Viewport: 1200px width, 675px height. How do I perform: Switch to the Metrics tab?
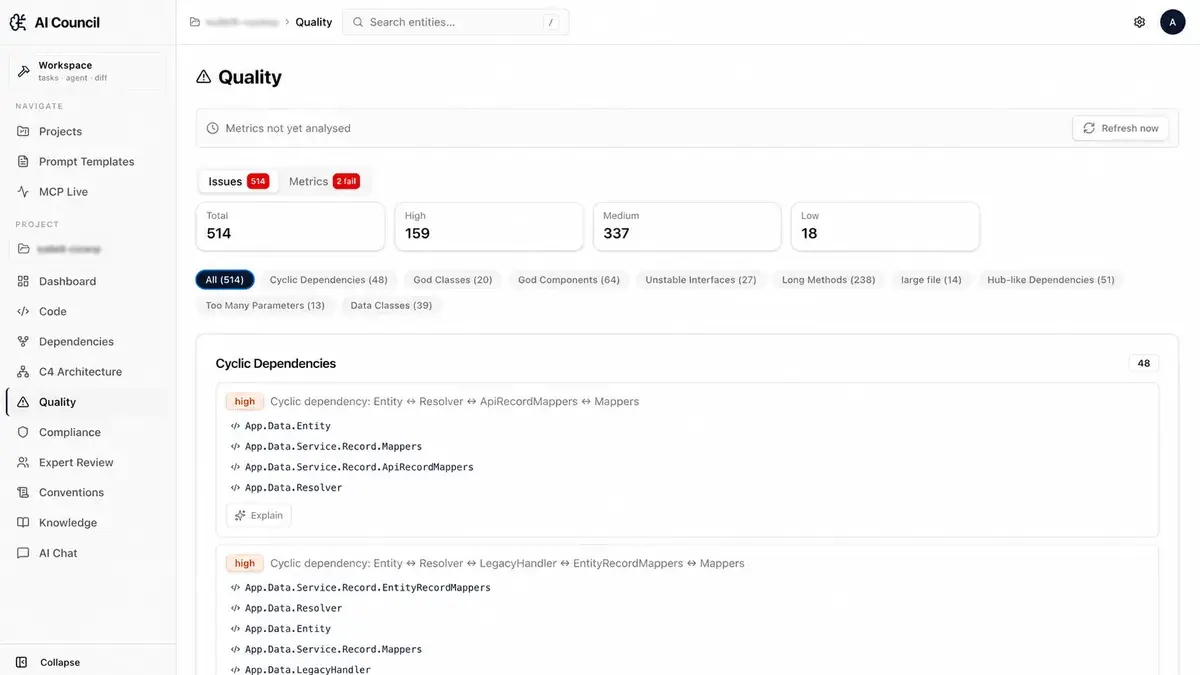[x=323, y=181]
